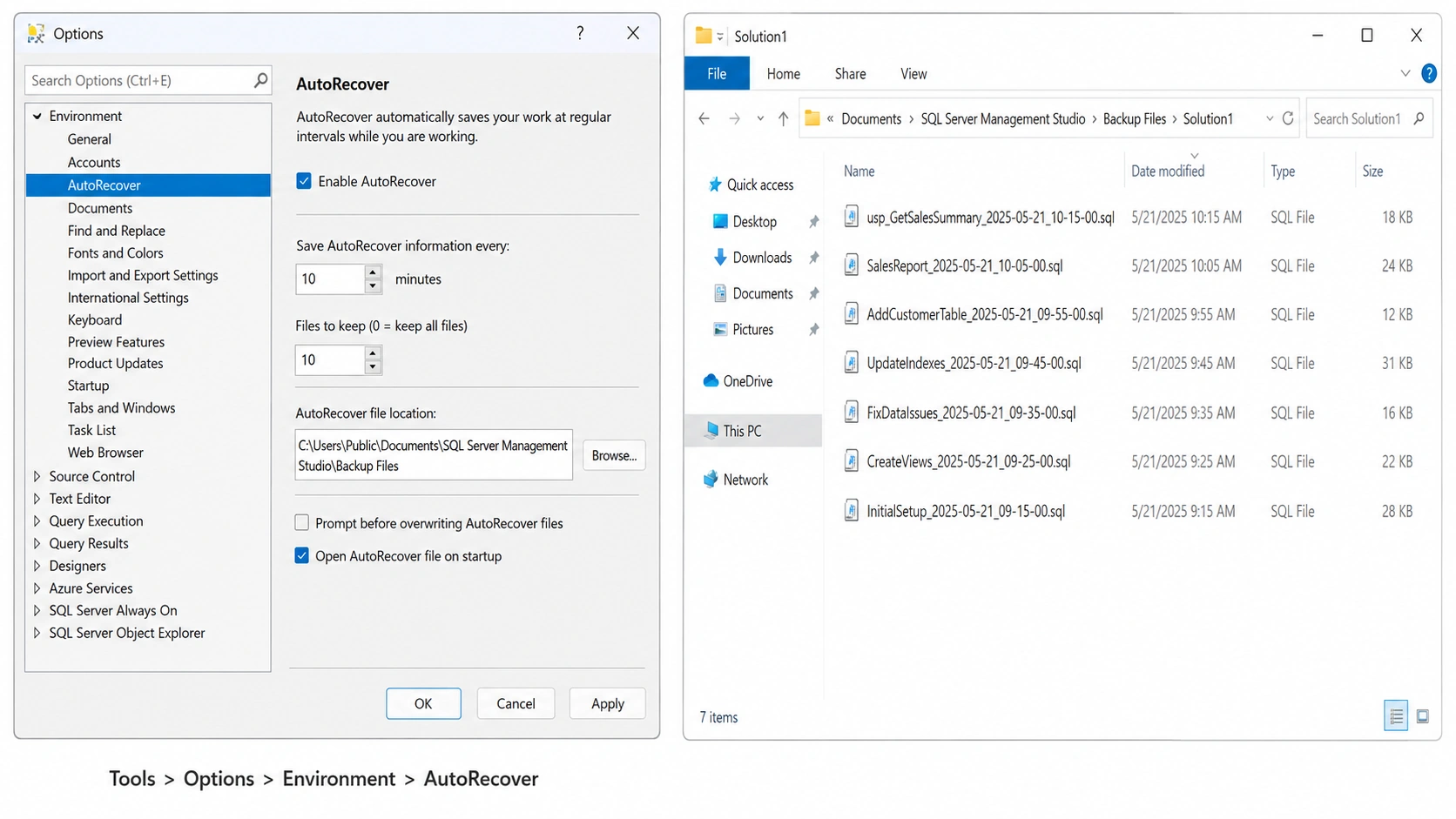Select Keyboard in the options tree
Image resolution: width=1456 pixels, height=819 pixels.
(x=95, y=320)
